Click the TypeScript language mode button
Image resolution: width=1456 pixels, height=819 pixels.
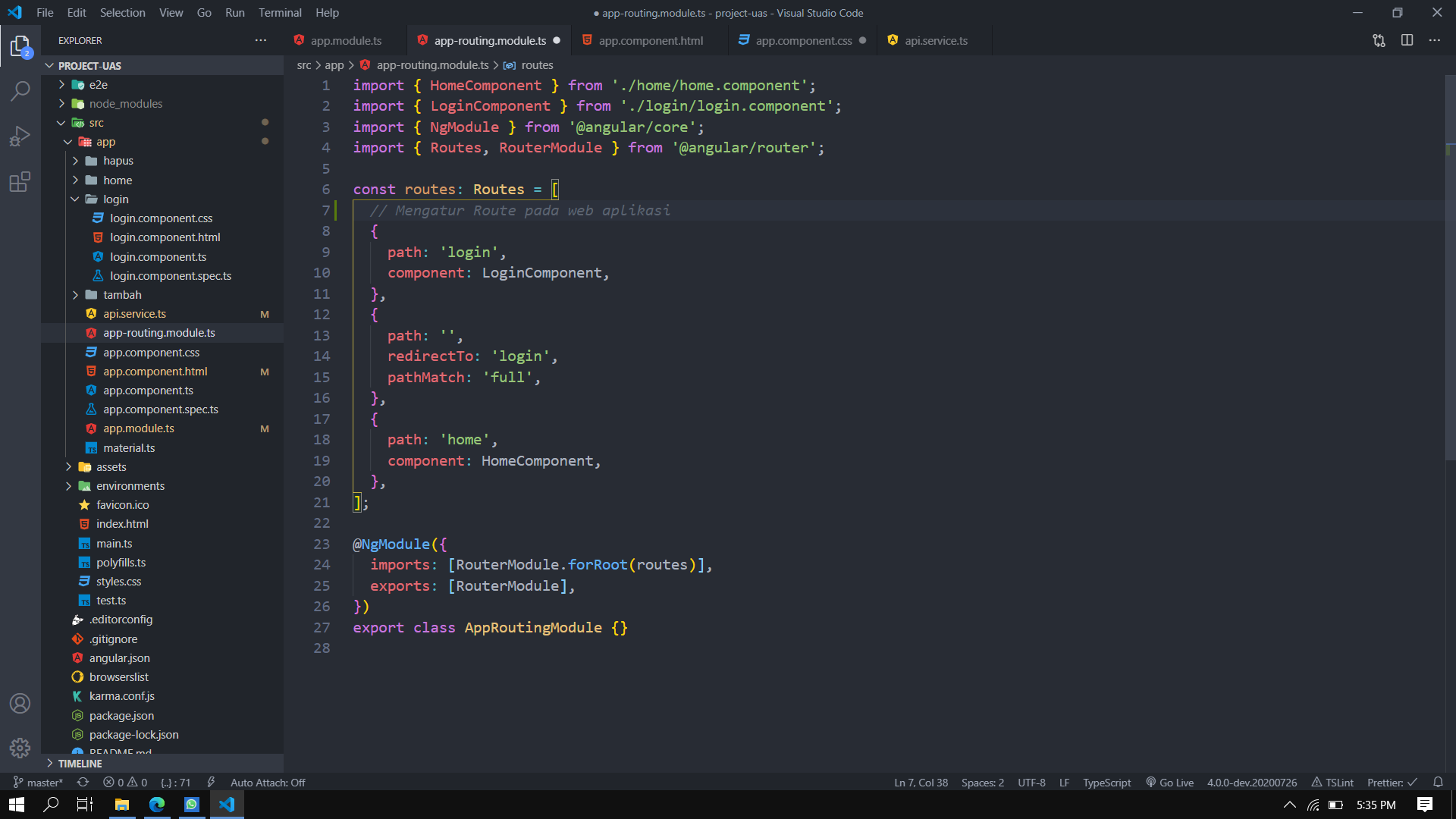[x=1106, y=782]
